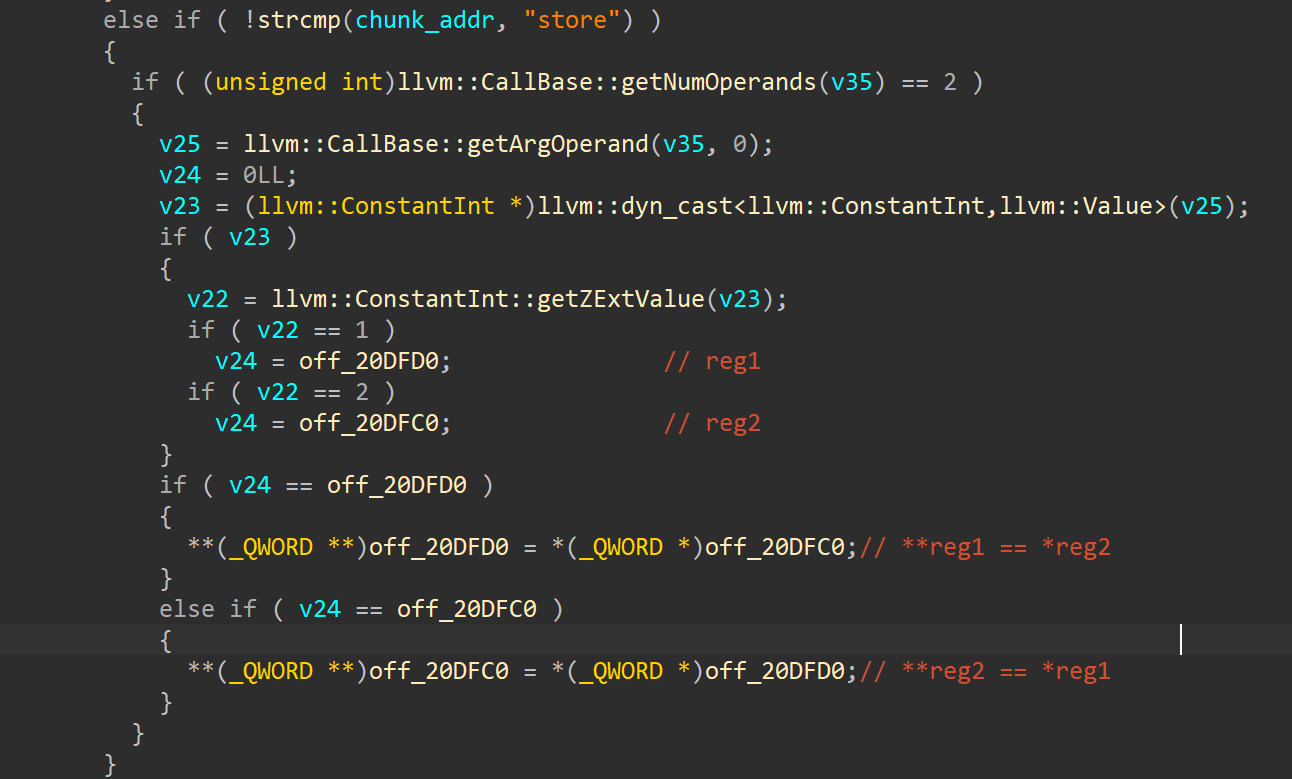This screenshot has width=1292, height=779.
Task: Click v23 in the dyn_cast assignment line
Action: (180, 206)
